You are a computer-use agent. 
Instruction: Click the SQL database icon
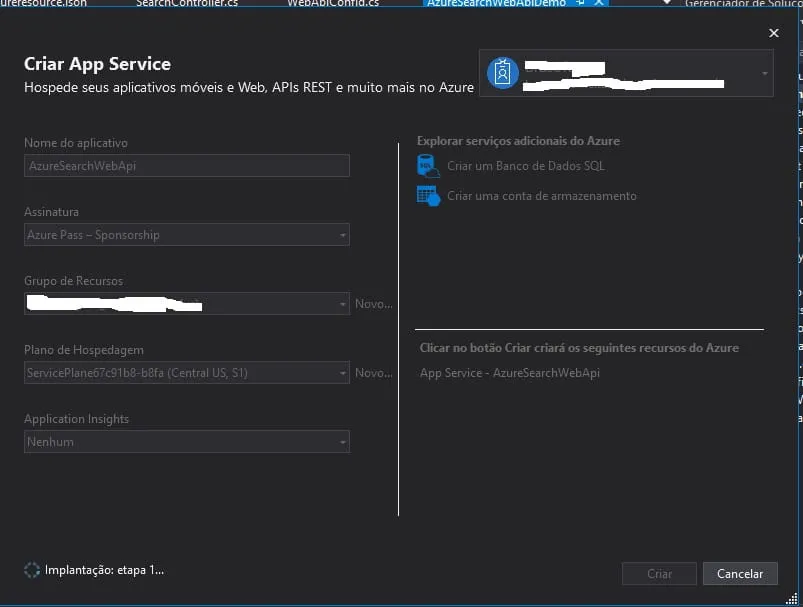coord(428,166)
